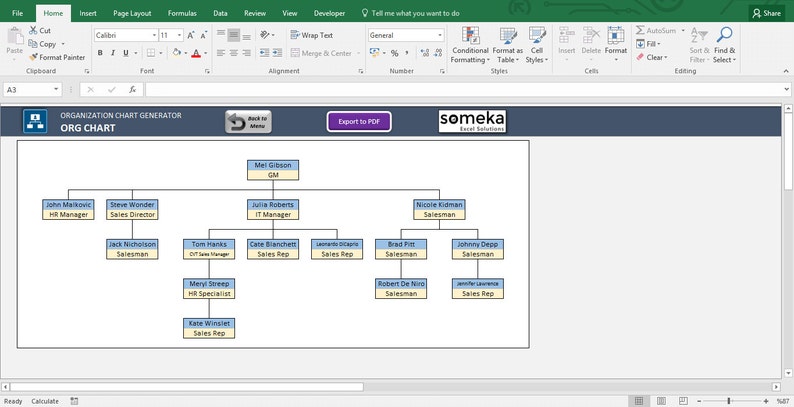Switch to Page Layout view in status bar
The image size is (794, 407).
(661, 401)
